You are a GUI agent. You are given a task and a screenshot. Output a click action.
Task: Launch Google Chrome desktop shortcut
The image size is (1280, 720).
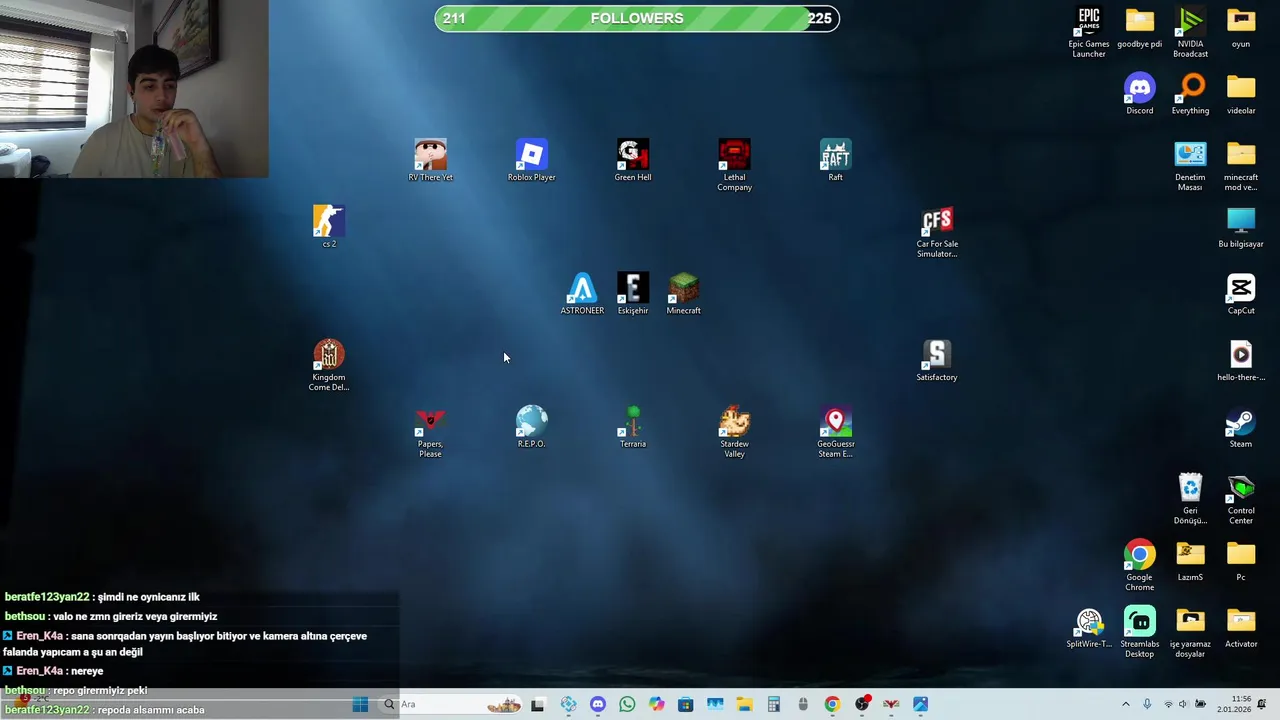point(1140,565)
